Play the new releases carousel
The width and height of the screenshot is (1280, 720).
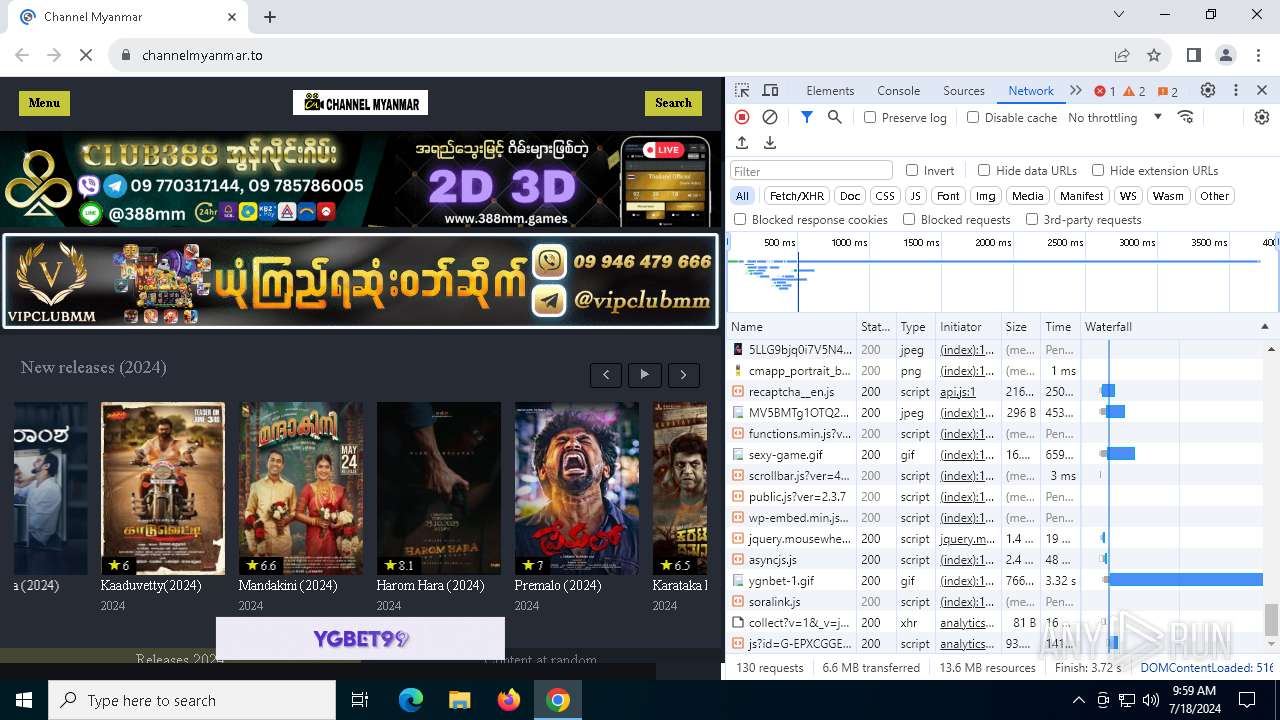[644, 375]
